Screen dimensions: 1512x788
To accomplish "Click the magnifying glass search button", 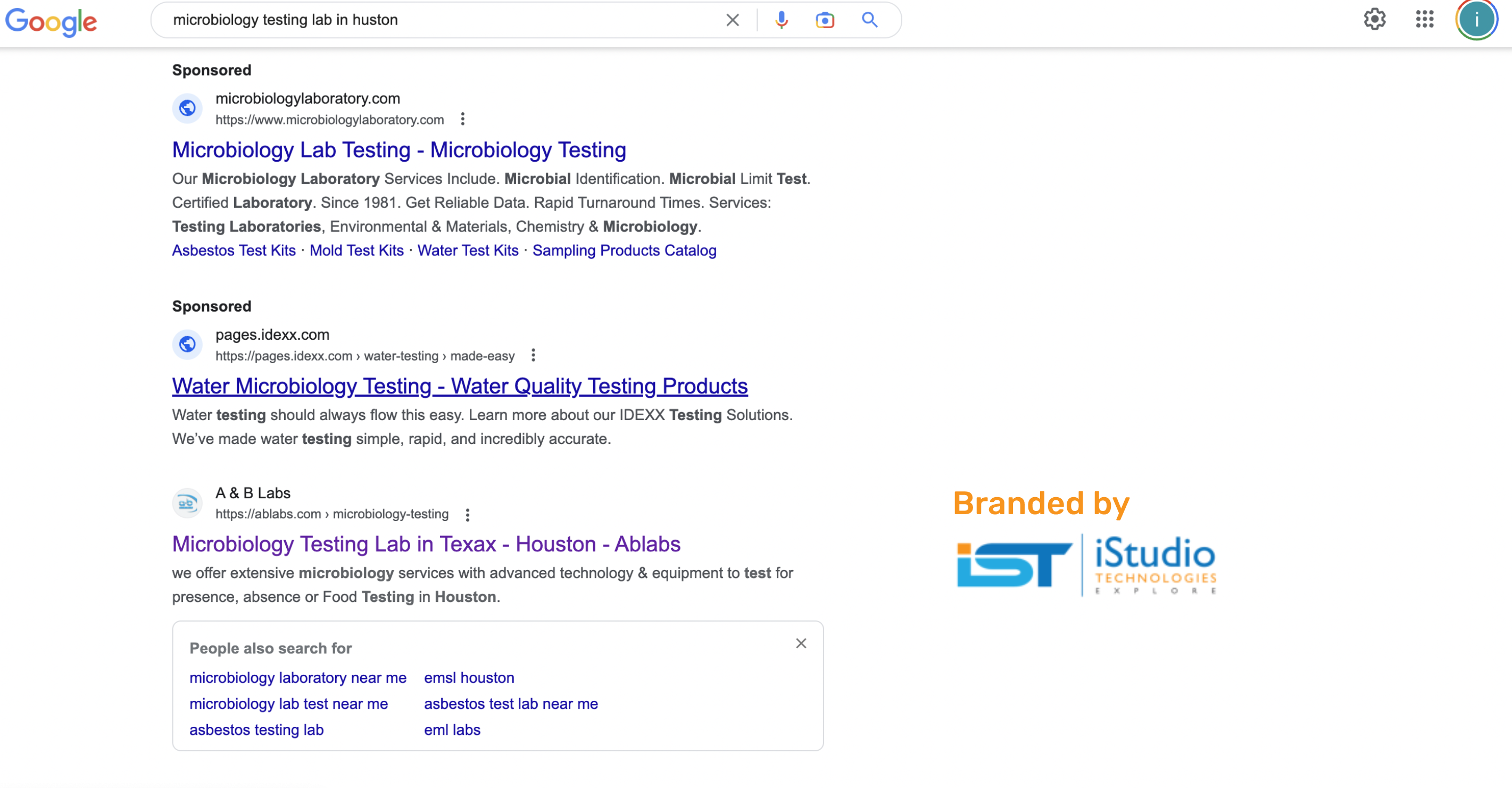I will 869,20.
